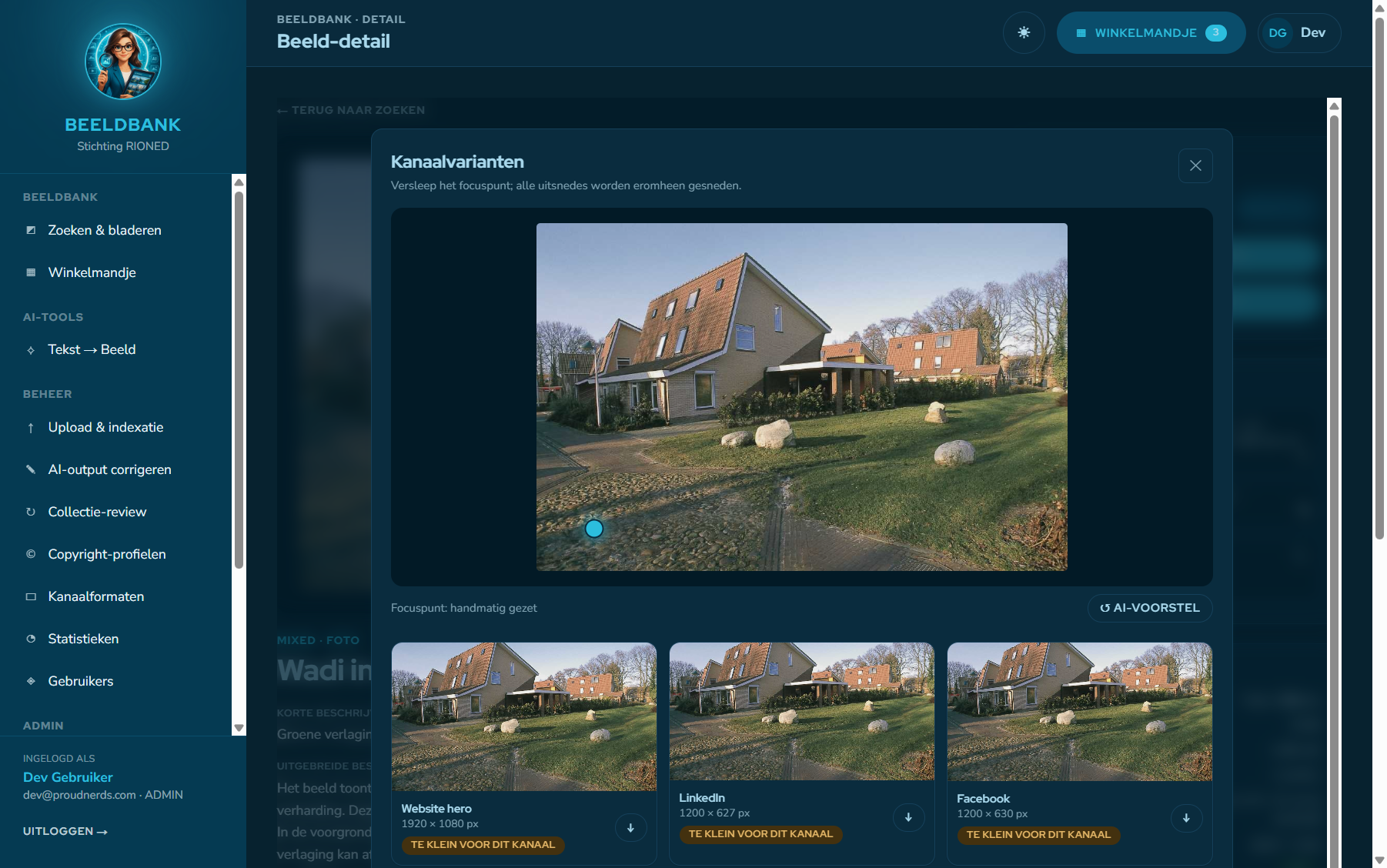Click the dev@proudnerds.com email text
1387x868 pixels.
pos(79,795)
